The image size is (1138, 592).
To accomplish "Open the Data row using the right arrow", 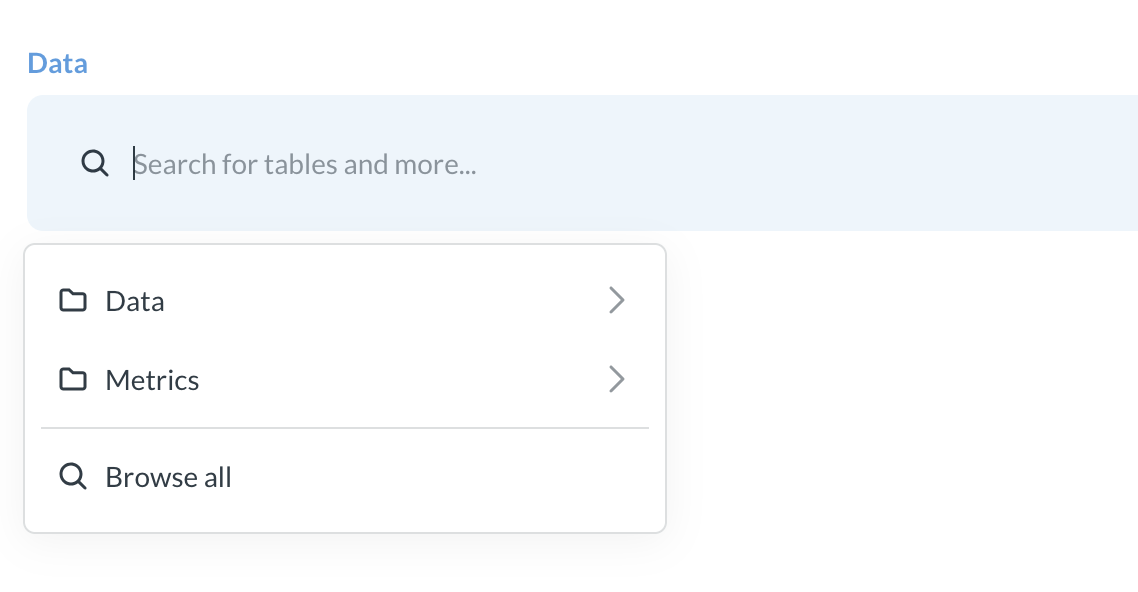I will (617, 300).
